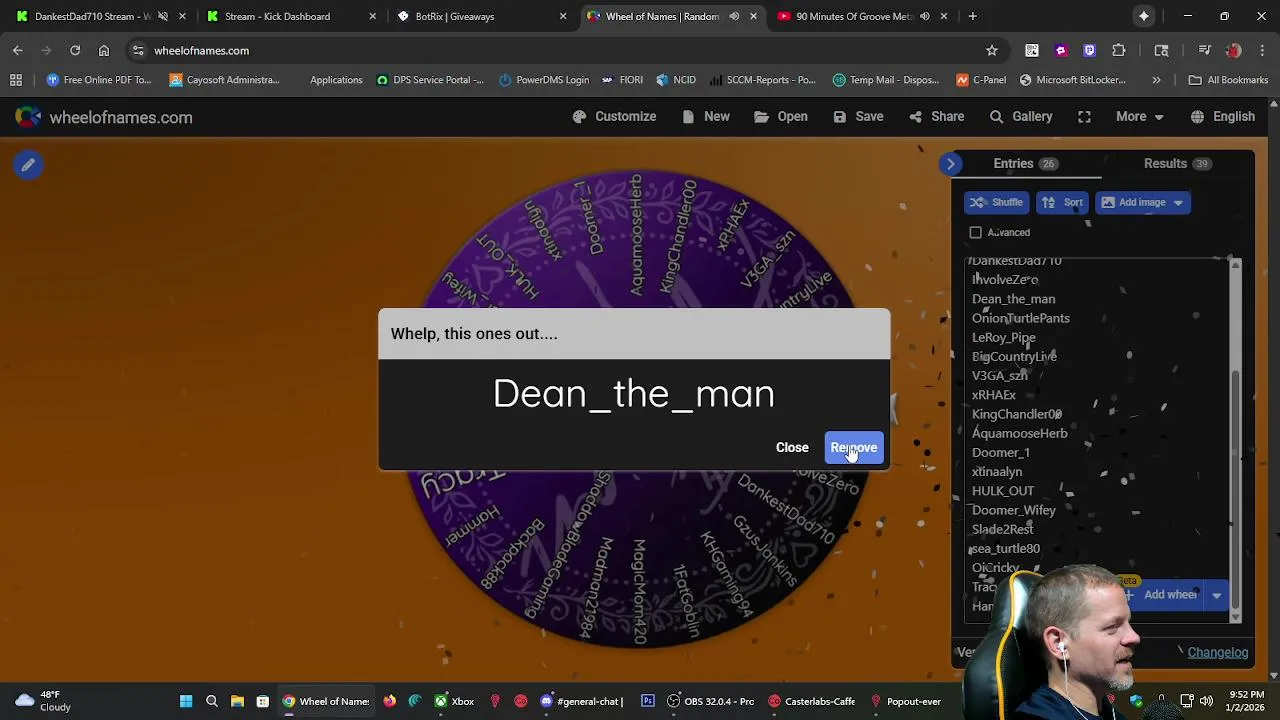The height and width of the screenshot is (720, 1280).
Task: Open the browser Extensions puzzle icon
Action: point(1119,50)
